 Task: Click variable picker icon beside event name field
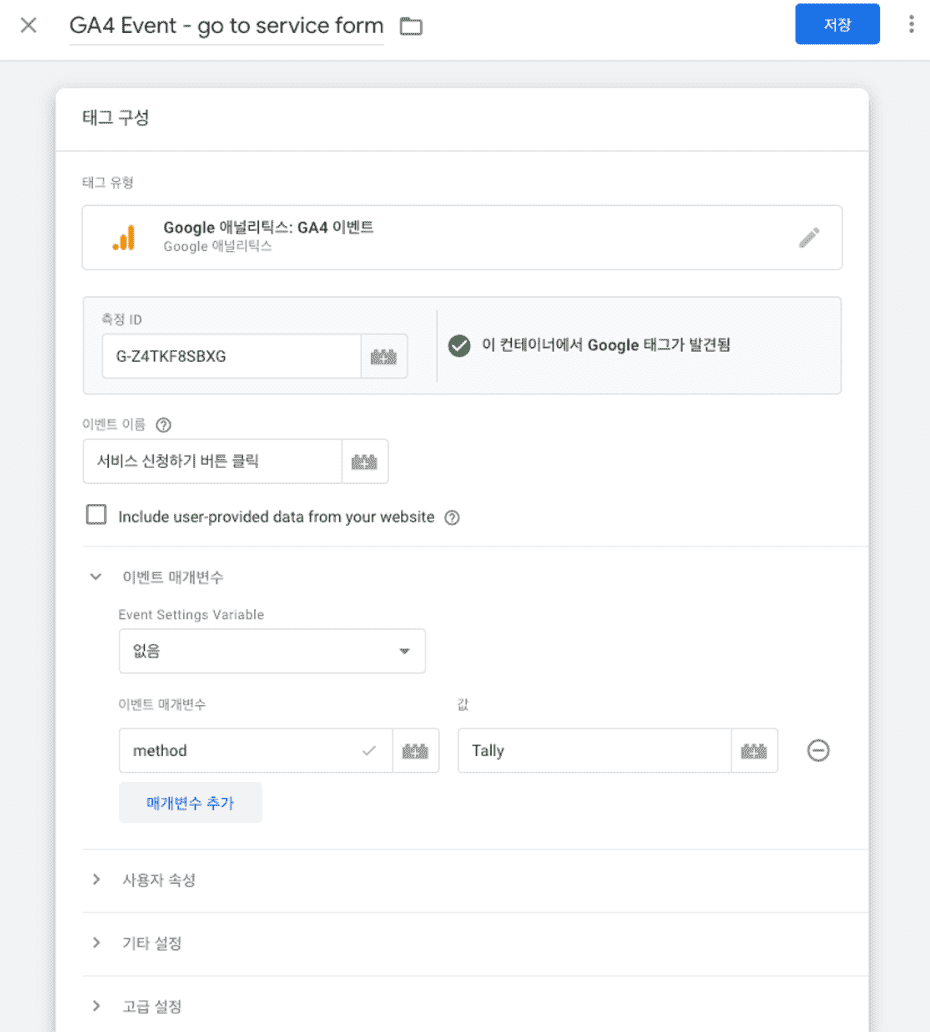click(x=365, y=462)
